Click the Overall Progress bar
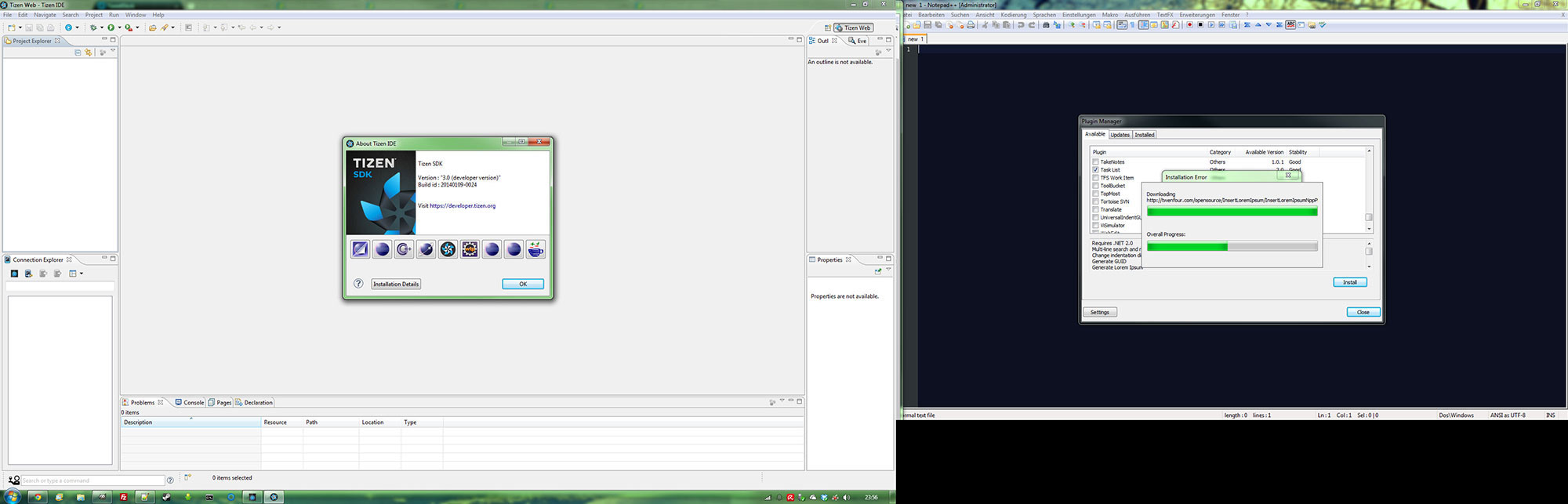This screenshot has height=504, width=1568. (x=1232, y=246)
